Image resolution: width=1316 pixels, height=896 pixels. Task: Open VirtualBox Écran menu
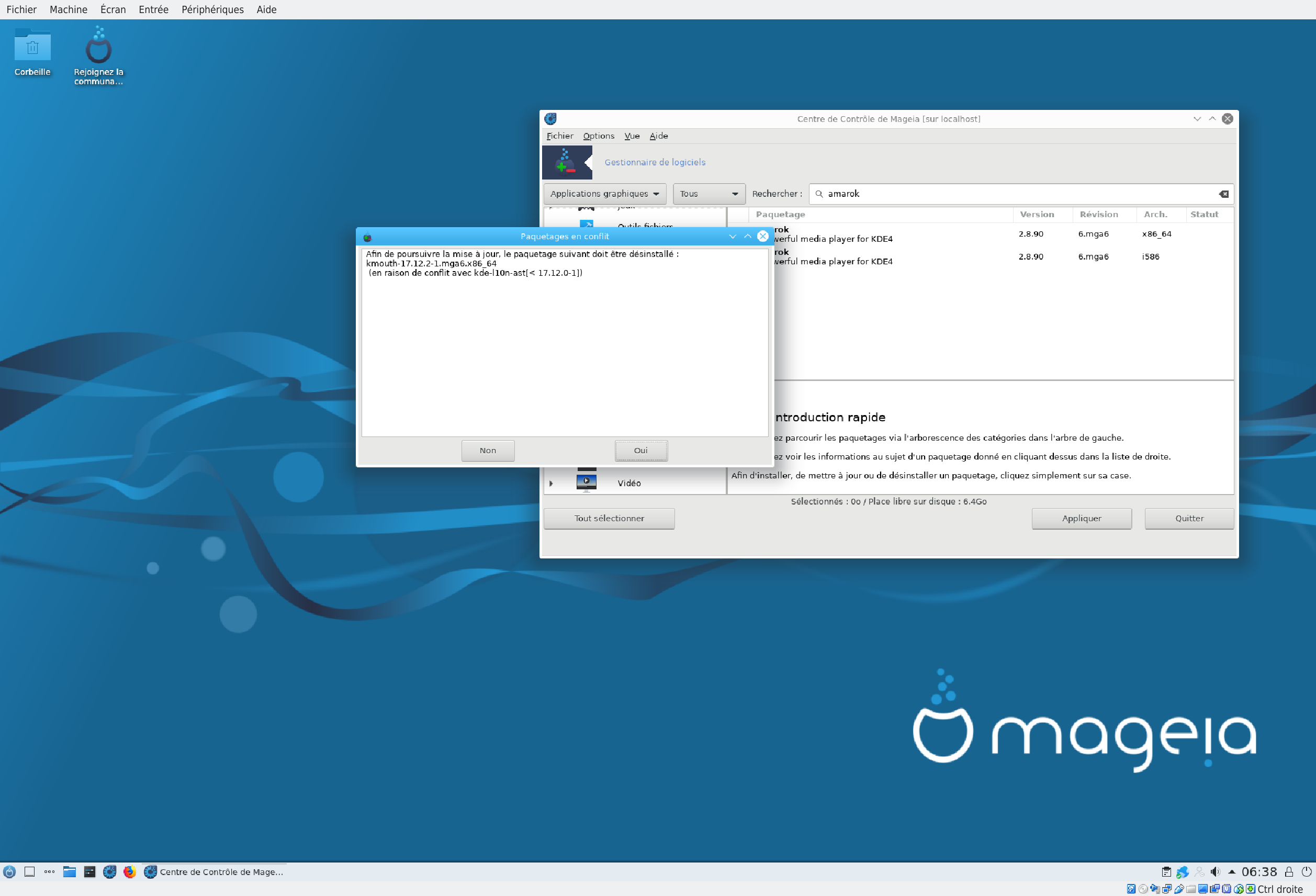(113, 9)
